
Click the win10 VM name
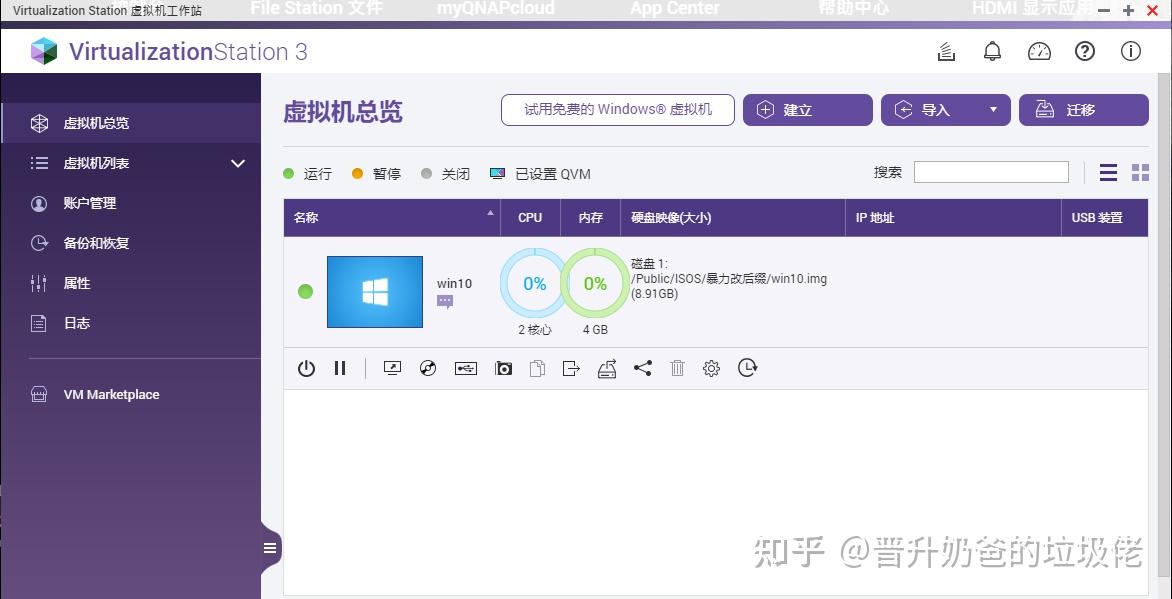coord(454,284)
